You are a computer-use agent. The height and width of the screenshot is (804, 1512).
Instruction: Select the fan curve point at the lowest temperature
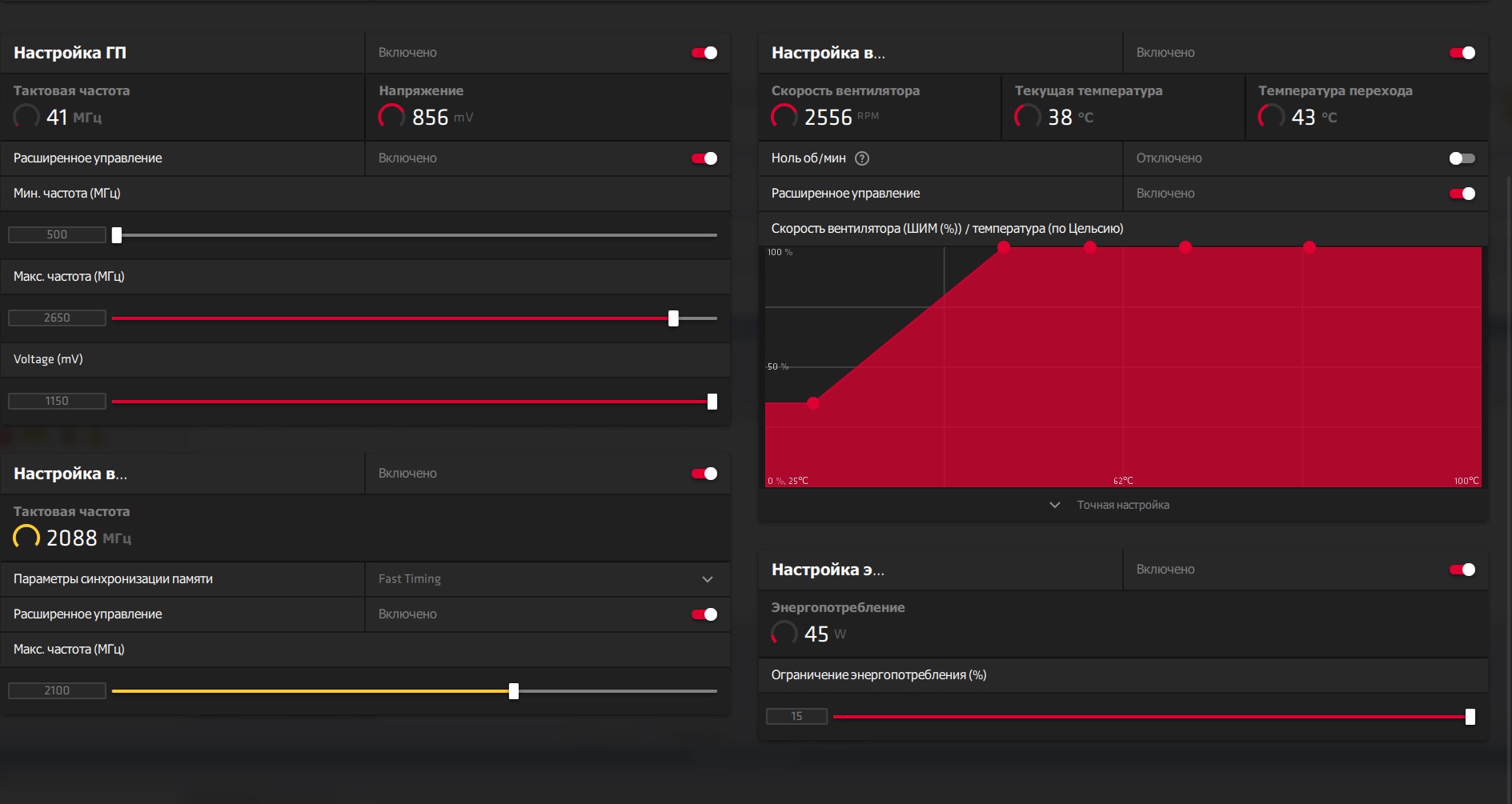(x=813, y=403)
